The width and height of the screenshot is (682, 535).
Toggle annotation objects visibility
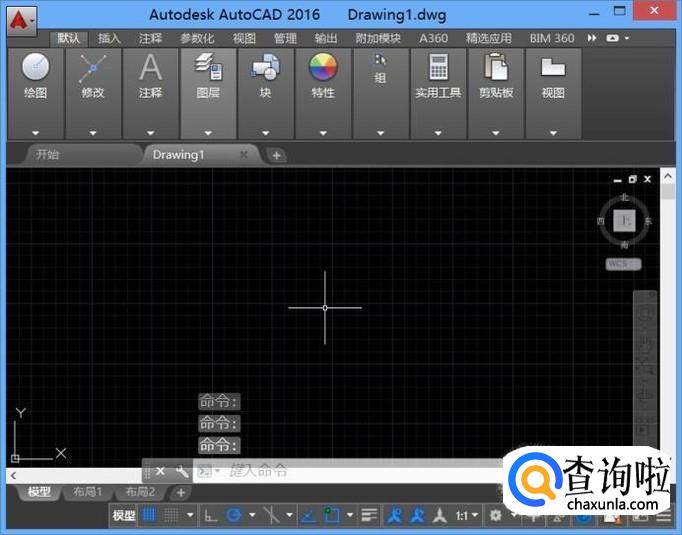[395, 515]
